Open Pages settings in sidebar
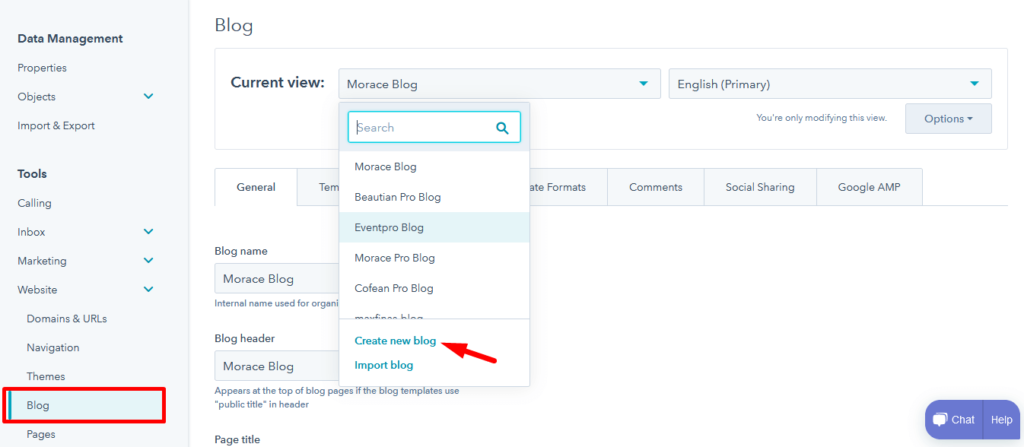Image resolution: width=1024 pixels, height=447 pixels. coord(40,434)
